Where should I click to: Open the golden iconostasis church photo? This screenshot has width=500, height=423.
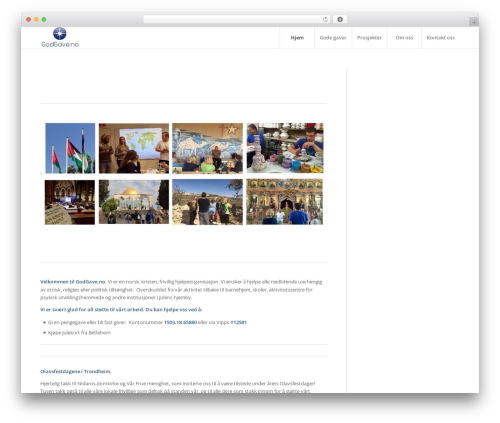pyautogui.click(x=285, y=202)
